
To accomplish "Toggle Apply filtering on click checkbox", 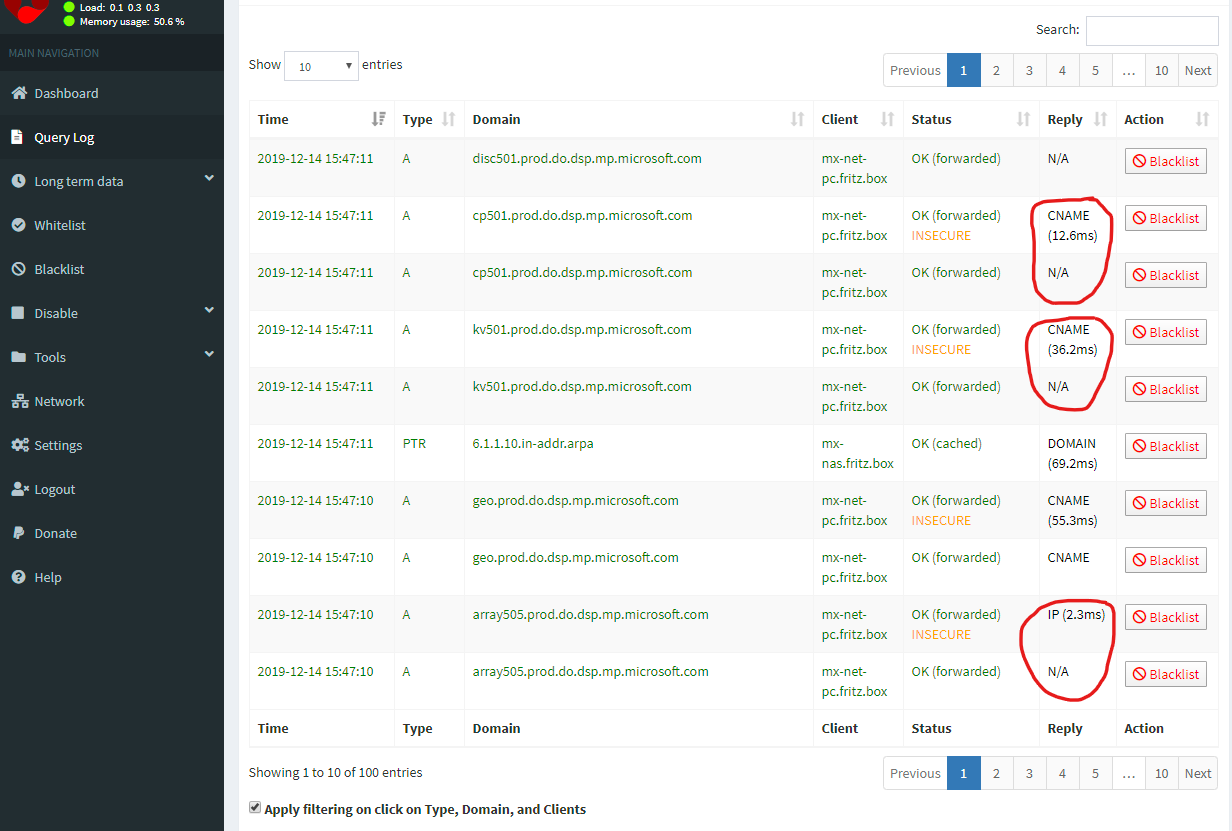I will pyautogui.click(x=255, y=807).
